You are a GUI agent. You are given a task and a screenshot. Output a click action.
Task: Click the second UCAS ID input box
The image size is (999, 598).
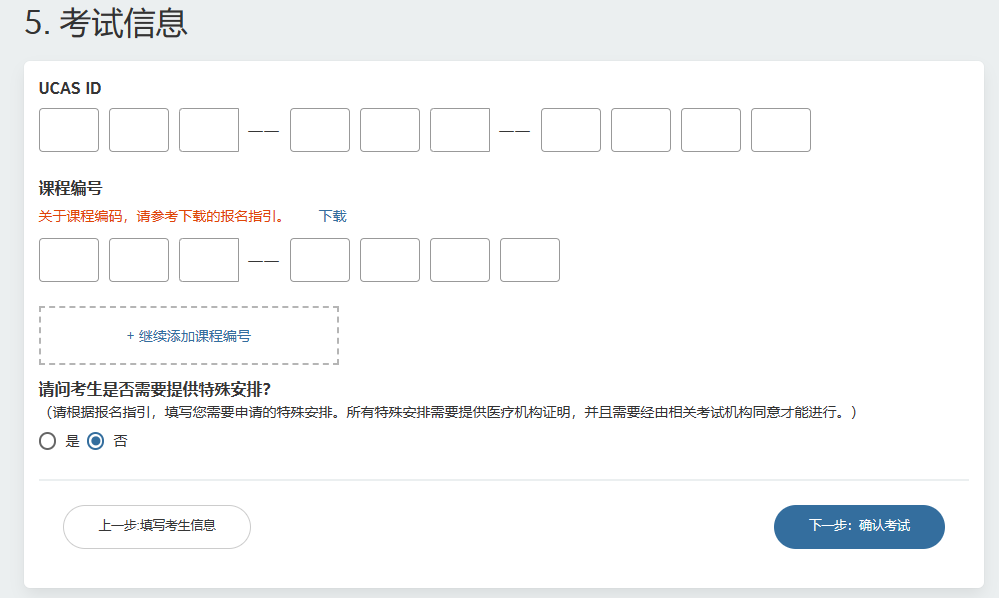pos(139,130)
